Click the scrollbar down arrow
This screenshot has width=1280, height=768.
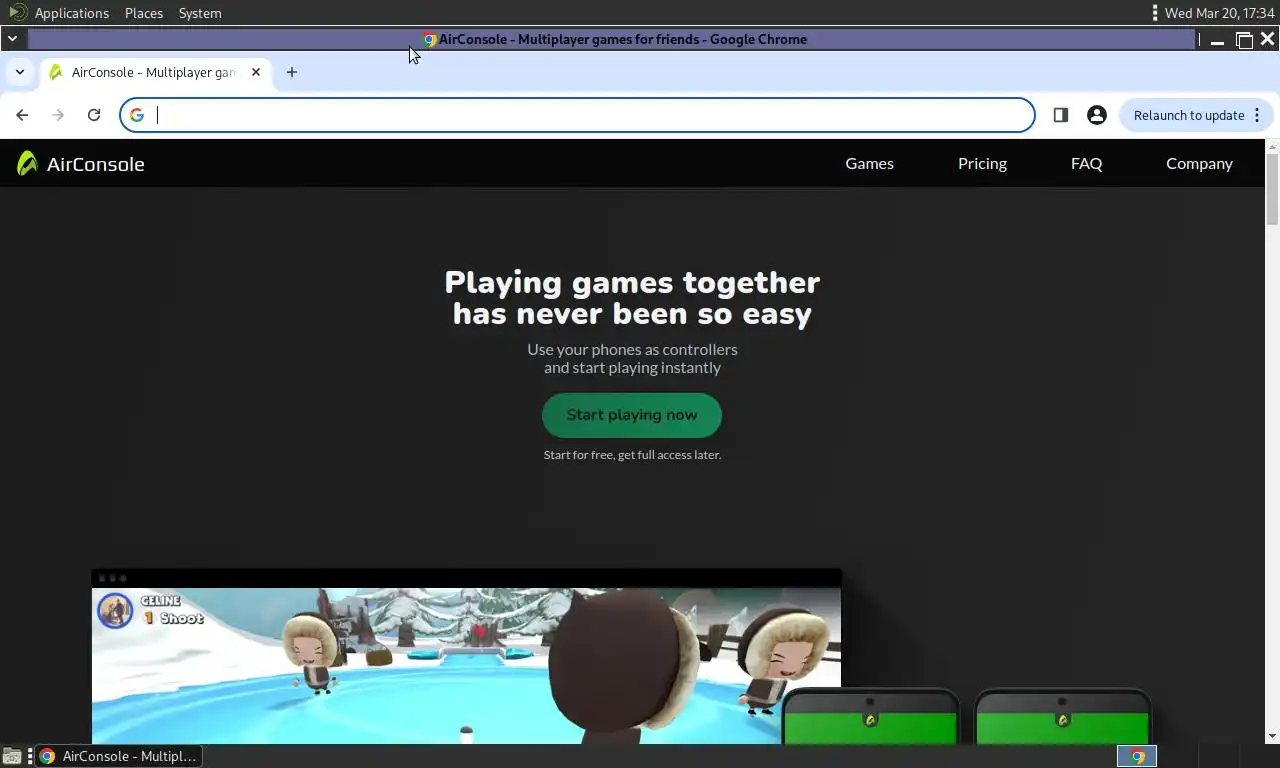(1272, 736)
